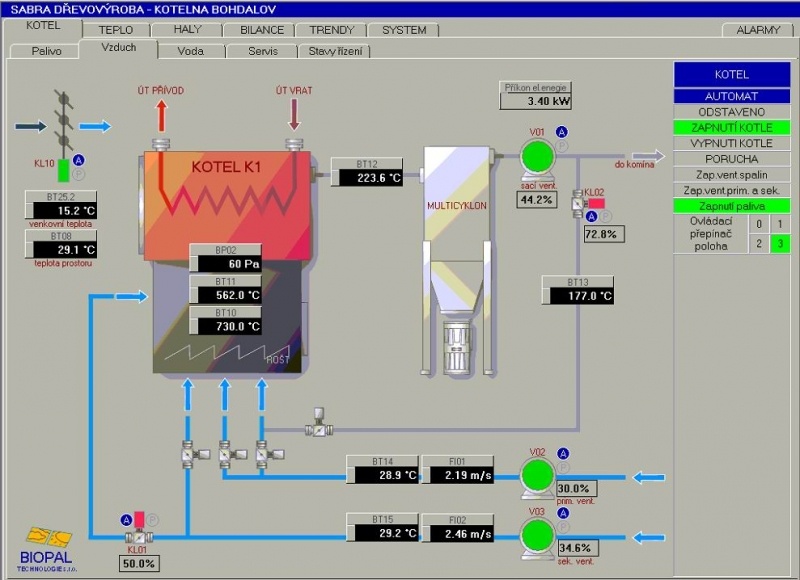Screen dimensions: 800x580
Task: Click the KL10 green position indicator
Action: (x=63, y=170)
